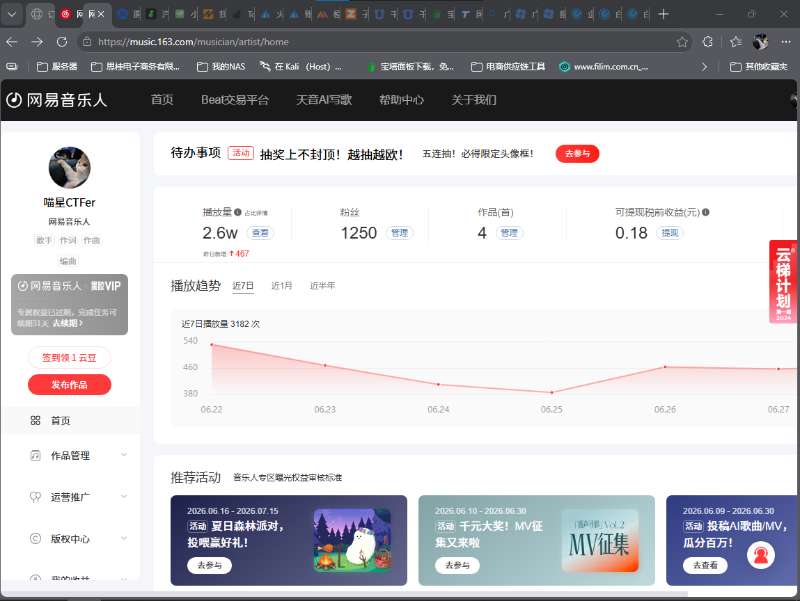
Task: Open the customer service avatar icon
Action: click(x=761, y=555)
